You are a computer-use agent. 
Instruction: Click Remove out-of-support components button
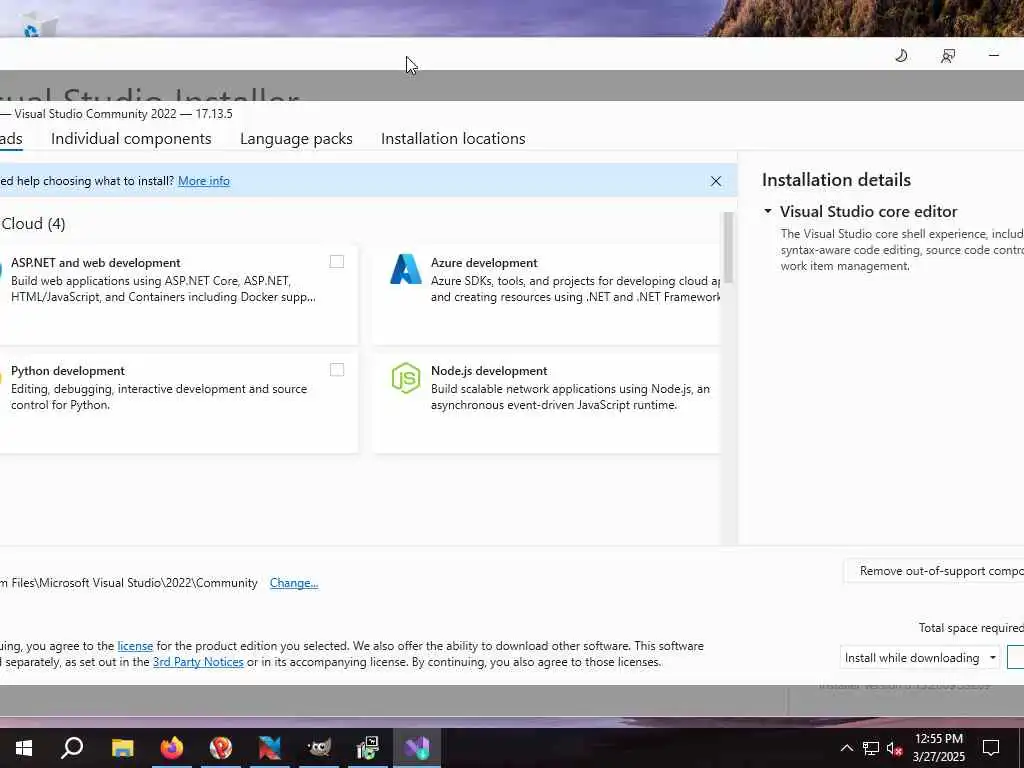coord(934,571)
